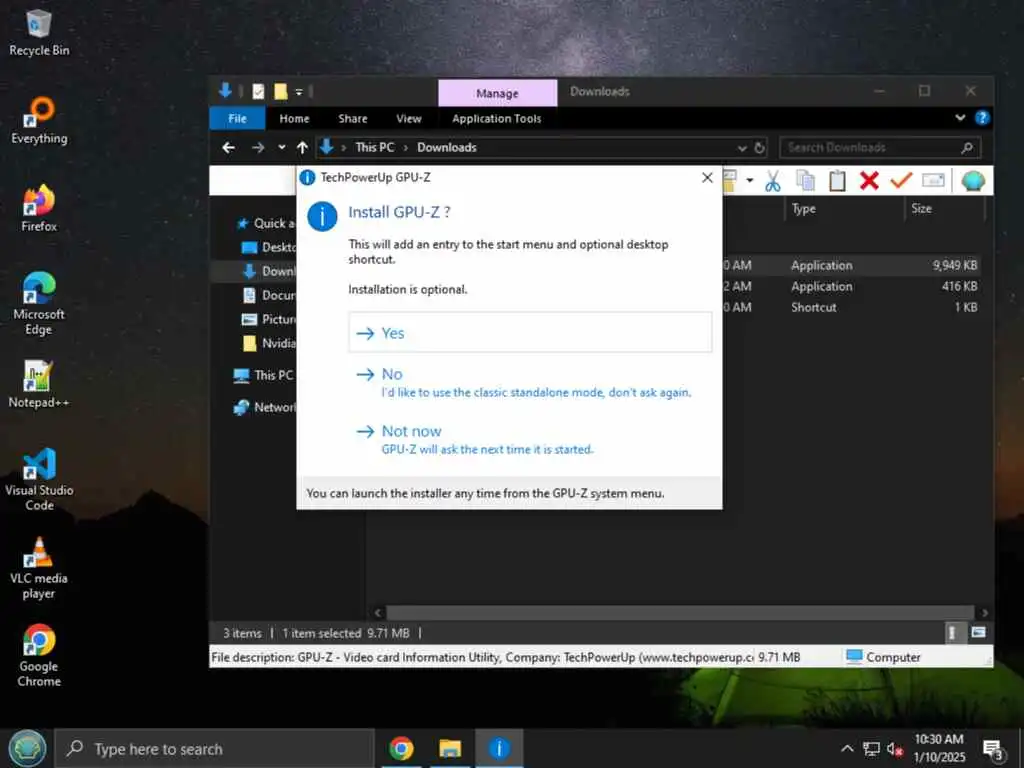Click the orange checkmark Properties toolbar icon

(x=901, y=180)
